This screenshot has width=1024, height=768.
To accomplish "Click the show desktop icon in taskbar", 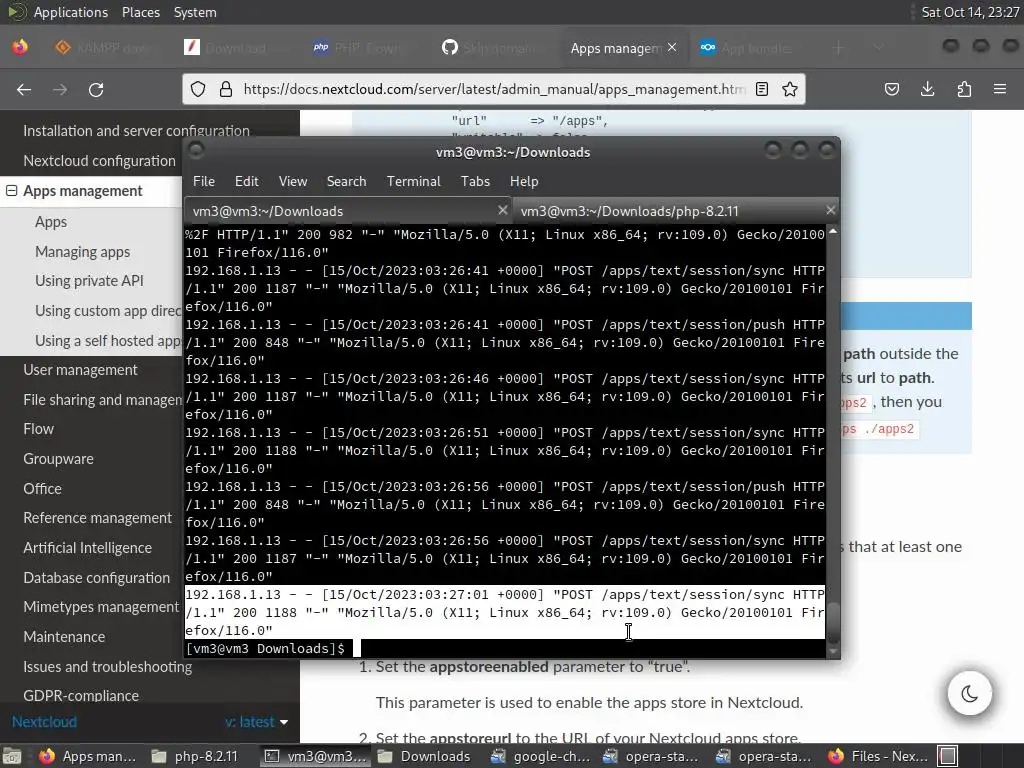I will coord(12,756).
